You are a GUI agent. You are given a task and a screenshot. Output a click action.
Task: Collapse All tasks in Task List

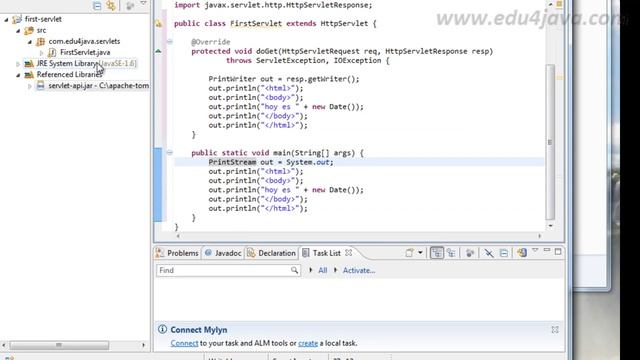tap(504, 253)
